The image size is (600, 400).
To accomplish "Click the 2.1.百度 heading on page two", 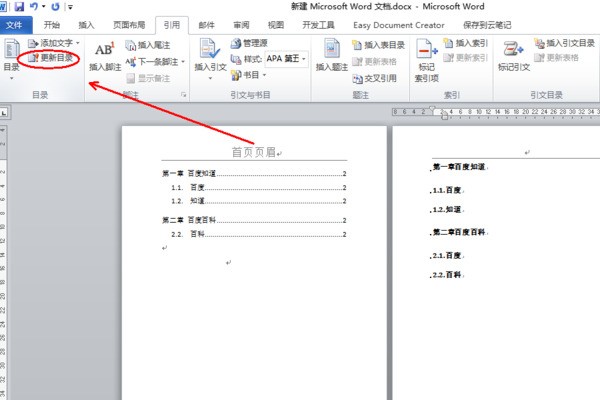I will click(x=447, y=256).
